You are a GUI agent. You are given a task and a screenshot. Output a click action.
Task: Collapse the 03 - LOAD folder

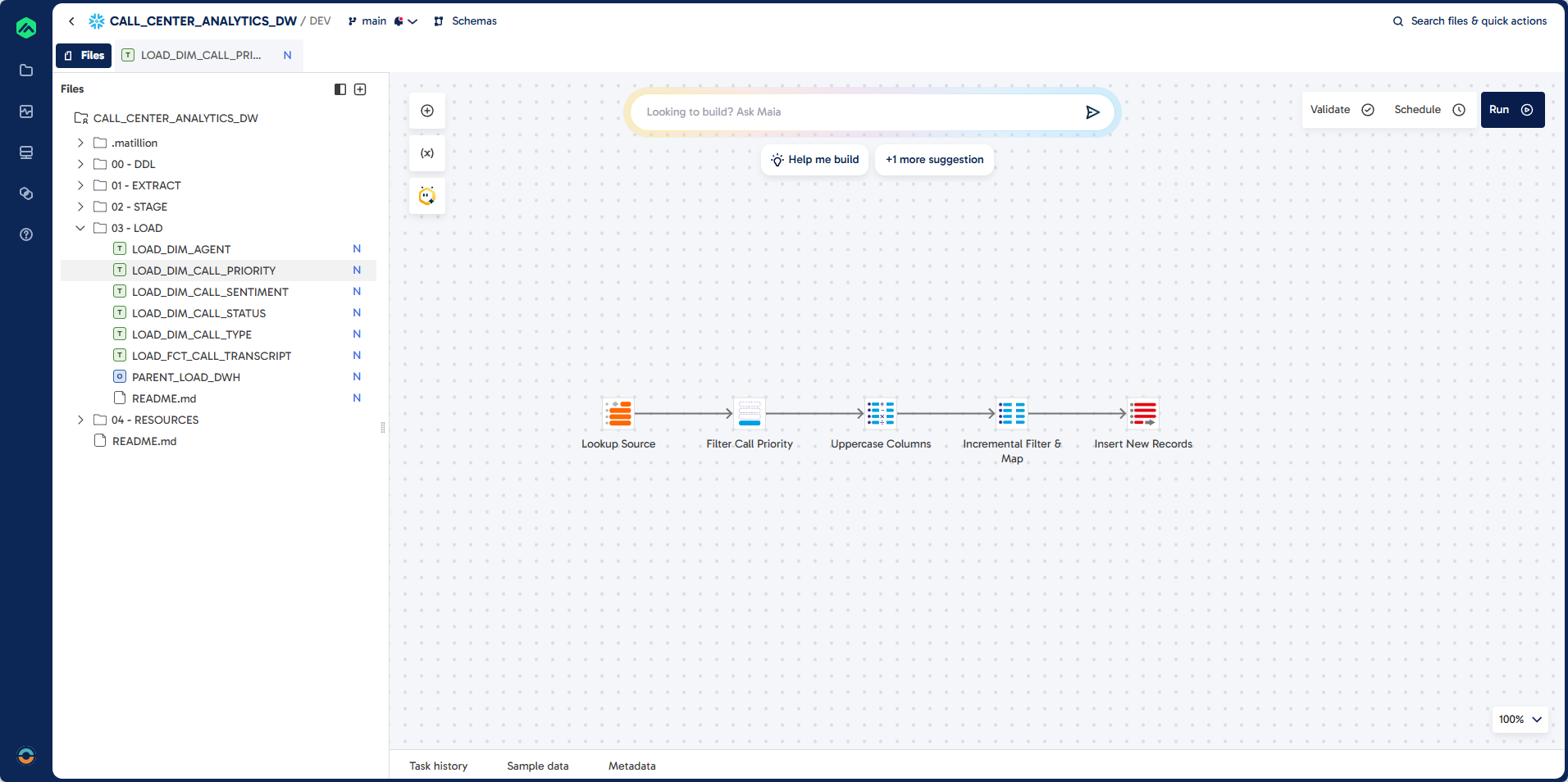click(80, 228)
